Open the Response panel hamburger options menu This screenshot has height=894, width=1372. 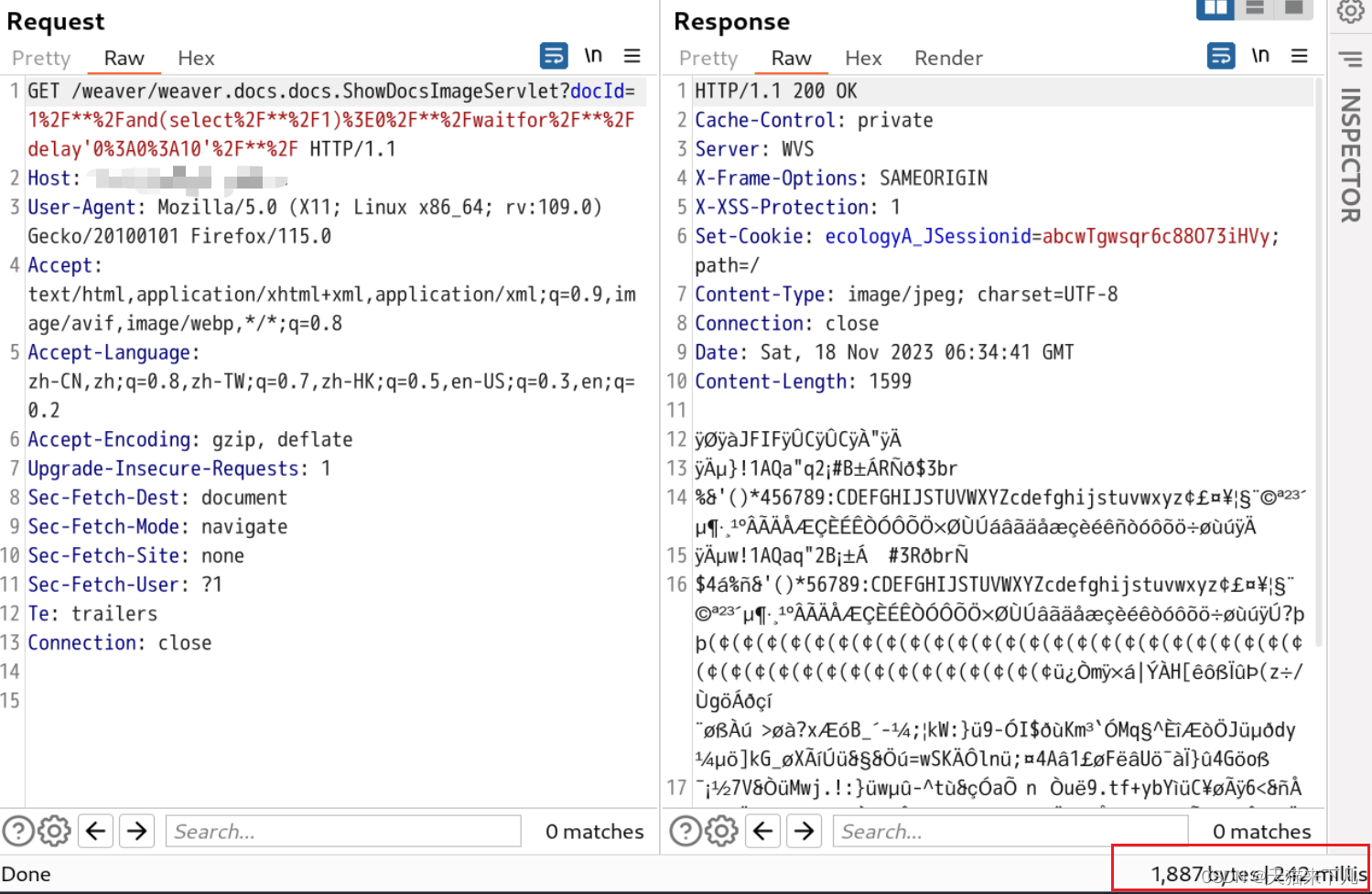pyautogui.click(x=1299, y=56)
